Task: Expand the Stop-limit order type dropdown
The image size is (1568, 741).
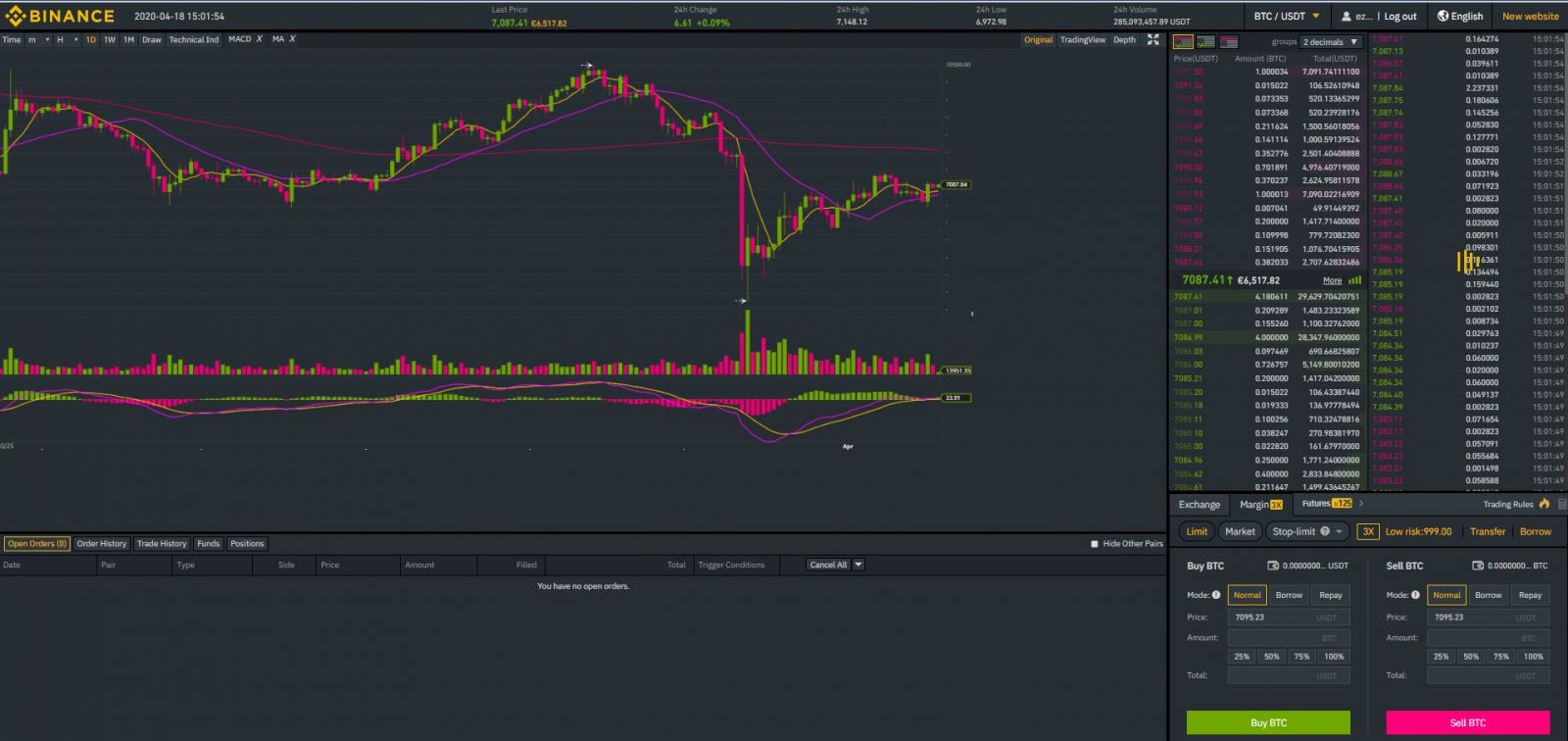Action: [x=1339, y=531]
